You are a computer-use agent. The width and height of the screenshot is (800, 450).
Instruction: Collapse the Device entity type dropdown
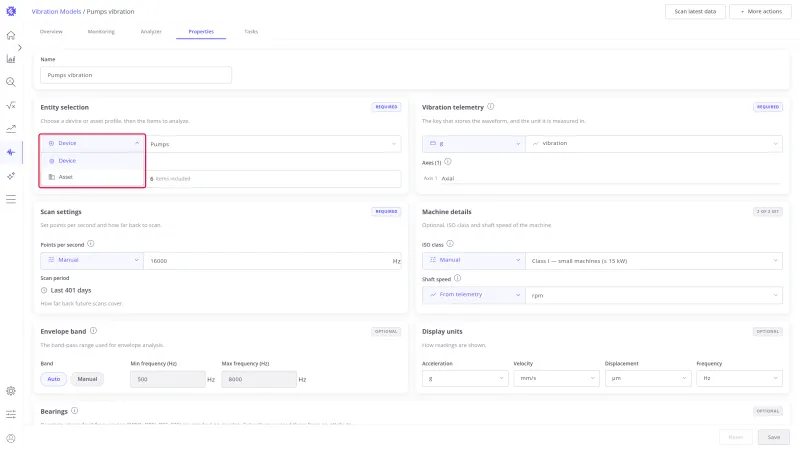coord(93,143)
